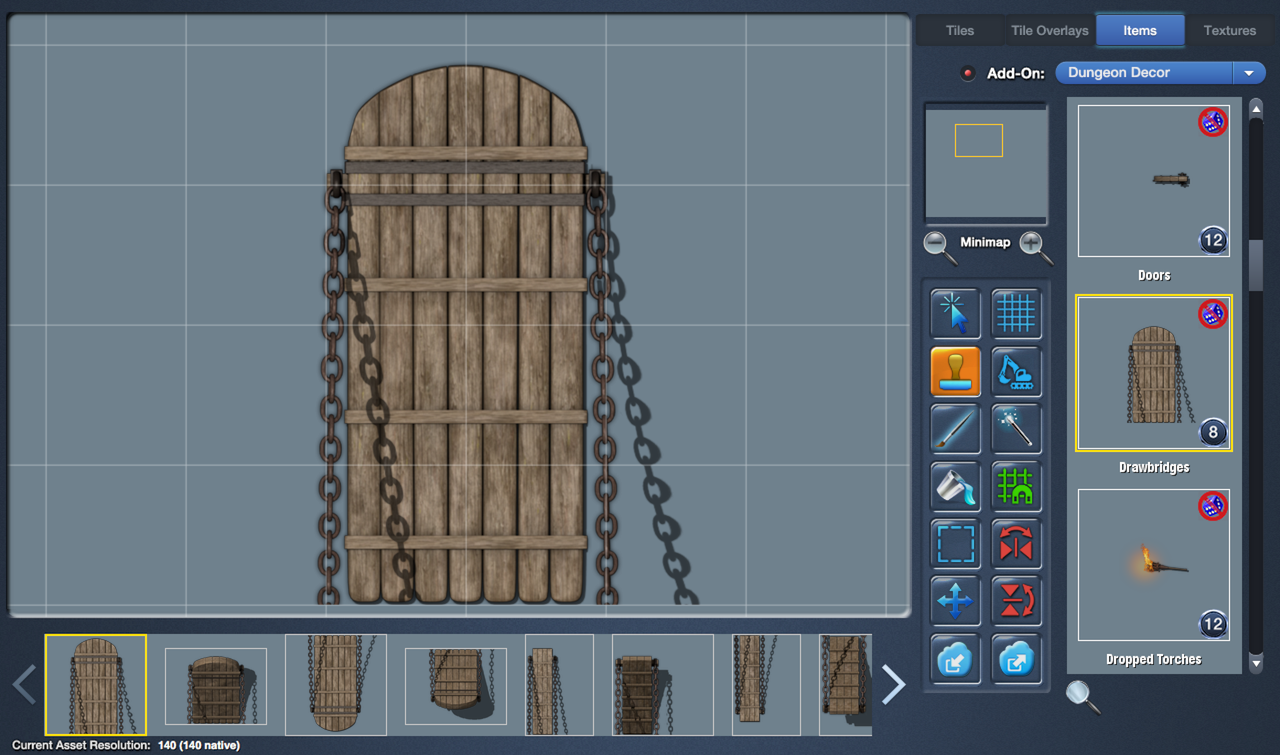Viewport: 1280px width, 755px height.
Task: Click the search magnifier below item list
Action: [x=1082, y=696]
